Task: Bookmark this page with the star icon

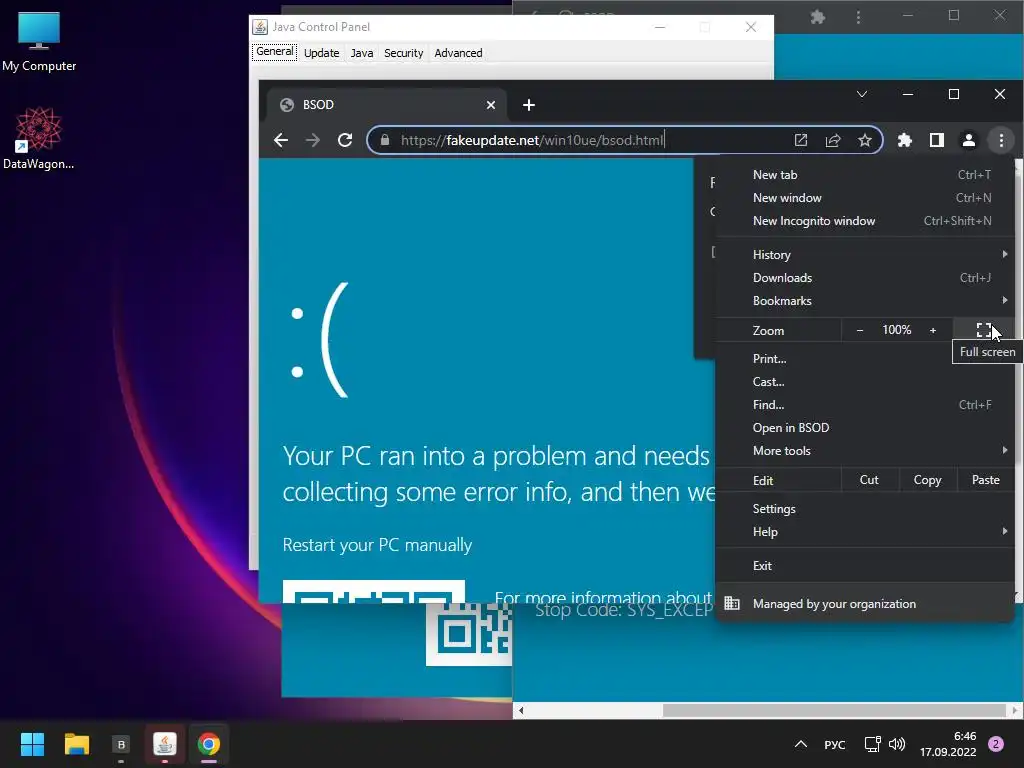Action: [865, 140]
